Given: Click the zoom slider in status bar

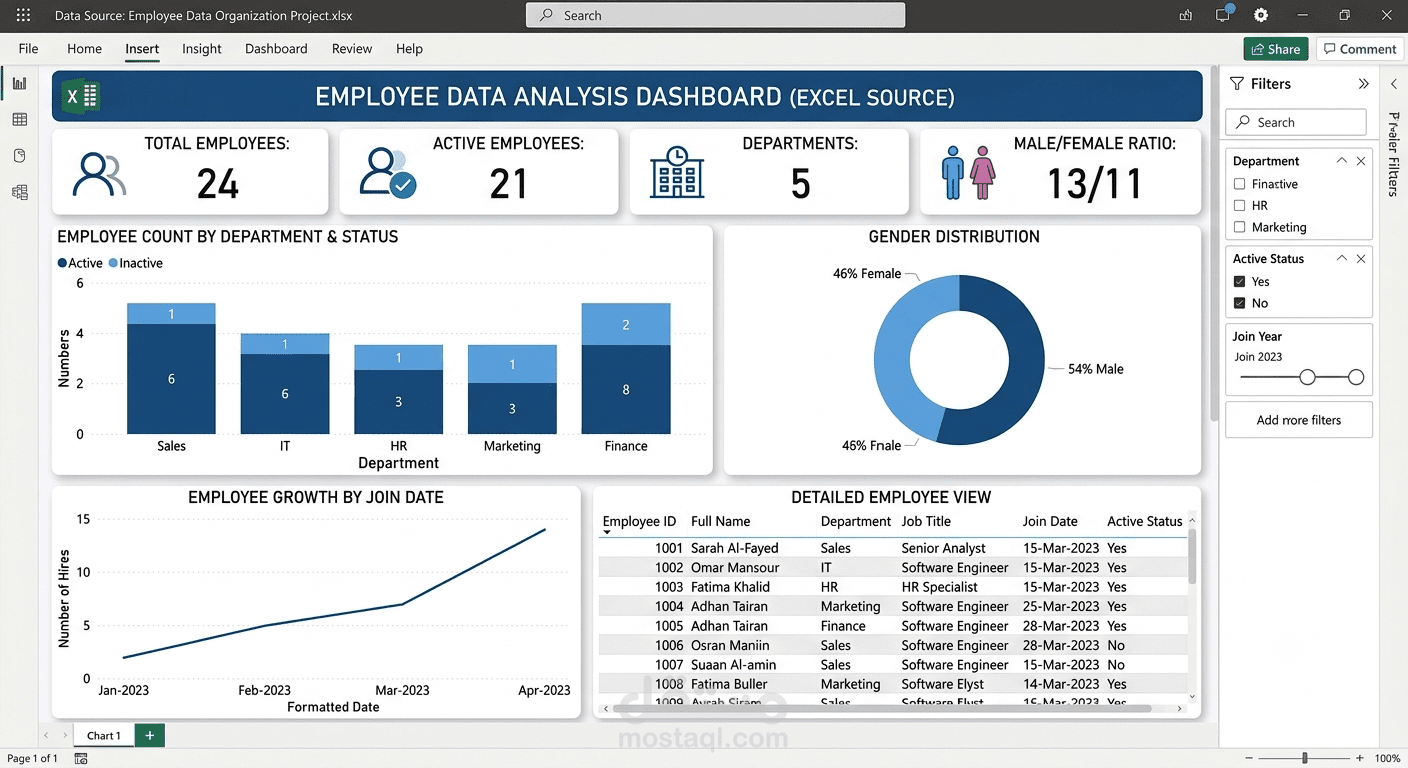Looking at the screenshot, I should pos(1304,759).
